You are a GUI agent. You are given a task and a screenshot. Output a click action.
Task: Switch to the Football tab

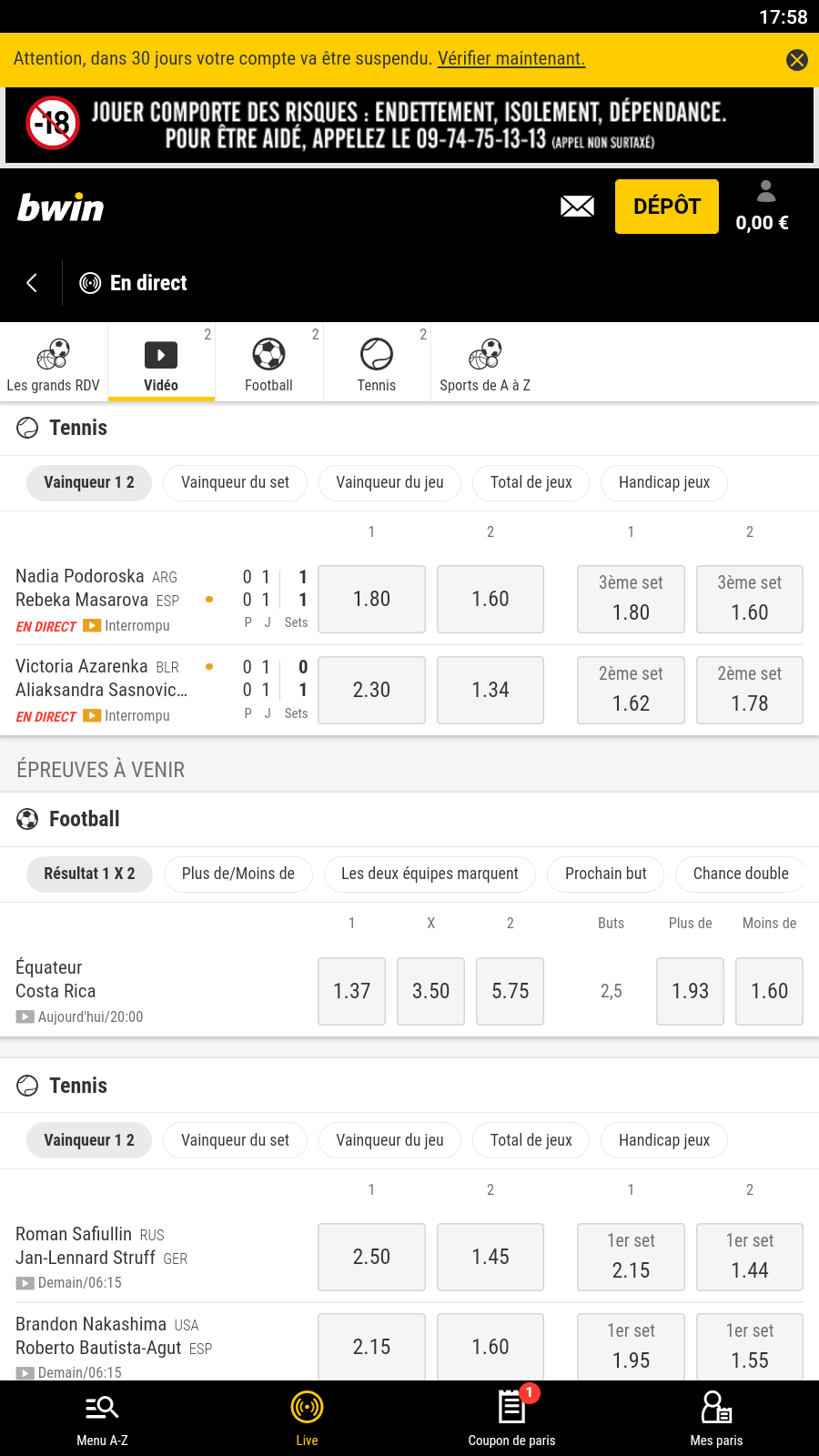[268, 363]
